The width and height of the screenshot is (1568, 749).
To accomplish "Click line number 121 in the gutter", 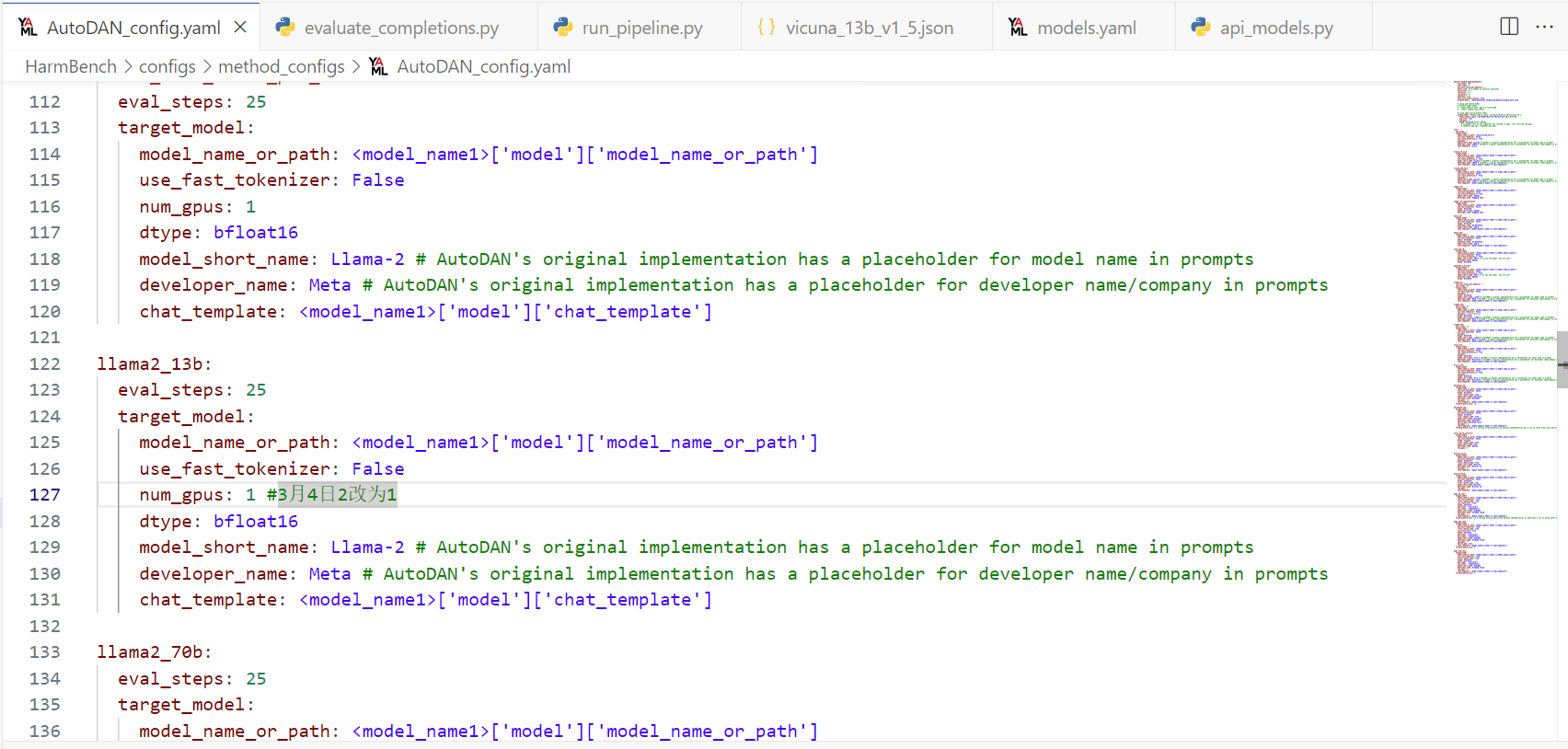I will [45, 338].
